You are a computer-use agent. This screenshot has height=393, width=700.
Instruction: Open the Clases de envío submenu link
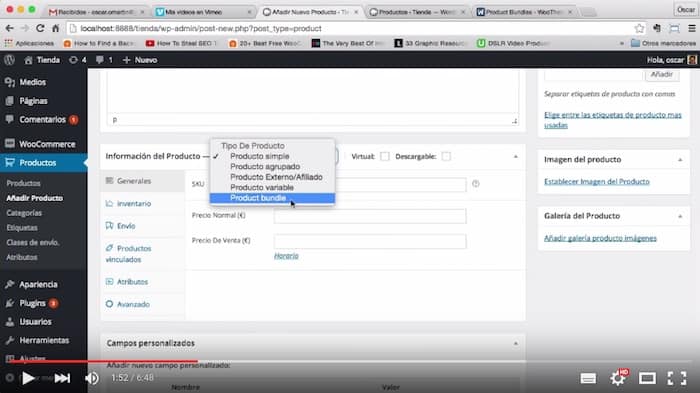pyautogui.click(x=33, y=242)
